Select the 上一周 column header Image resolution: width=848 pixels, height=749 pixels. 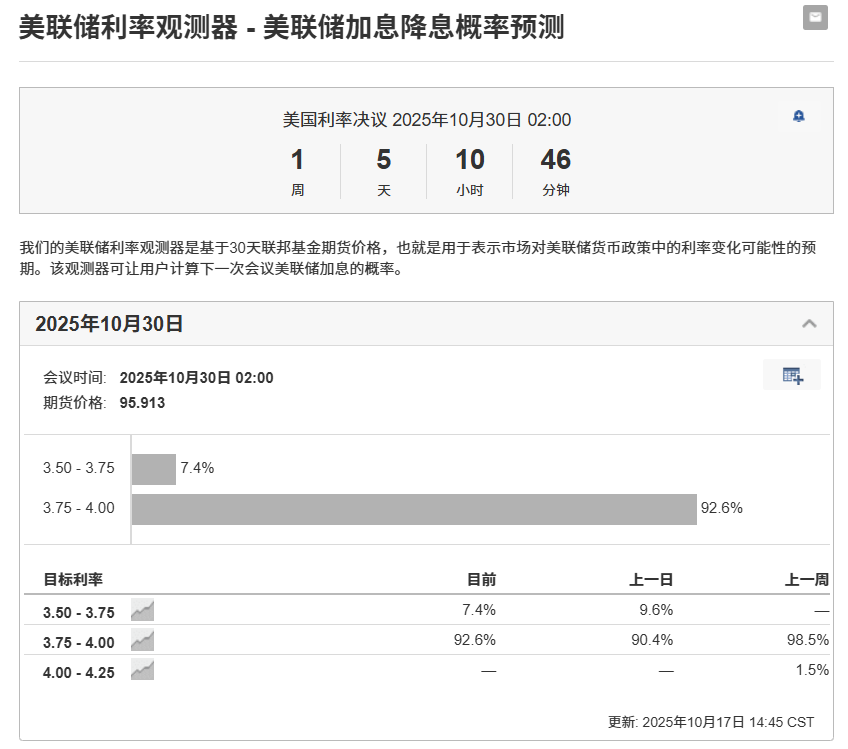tap(804, 579)
